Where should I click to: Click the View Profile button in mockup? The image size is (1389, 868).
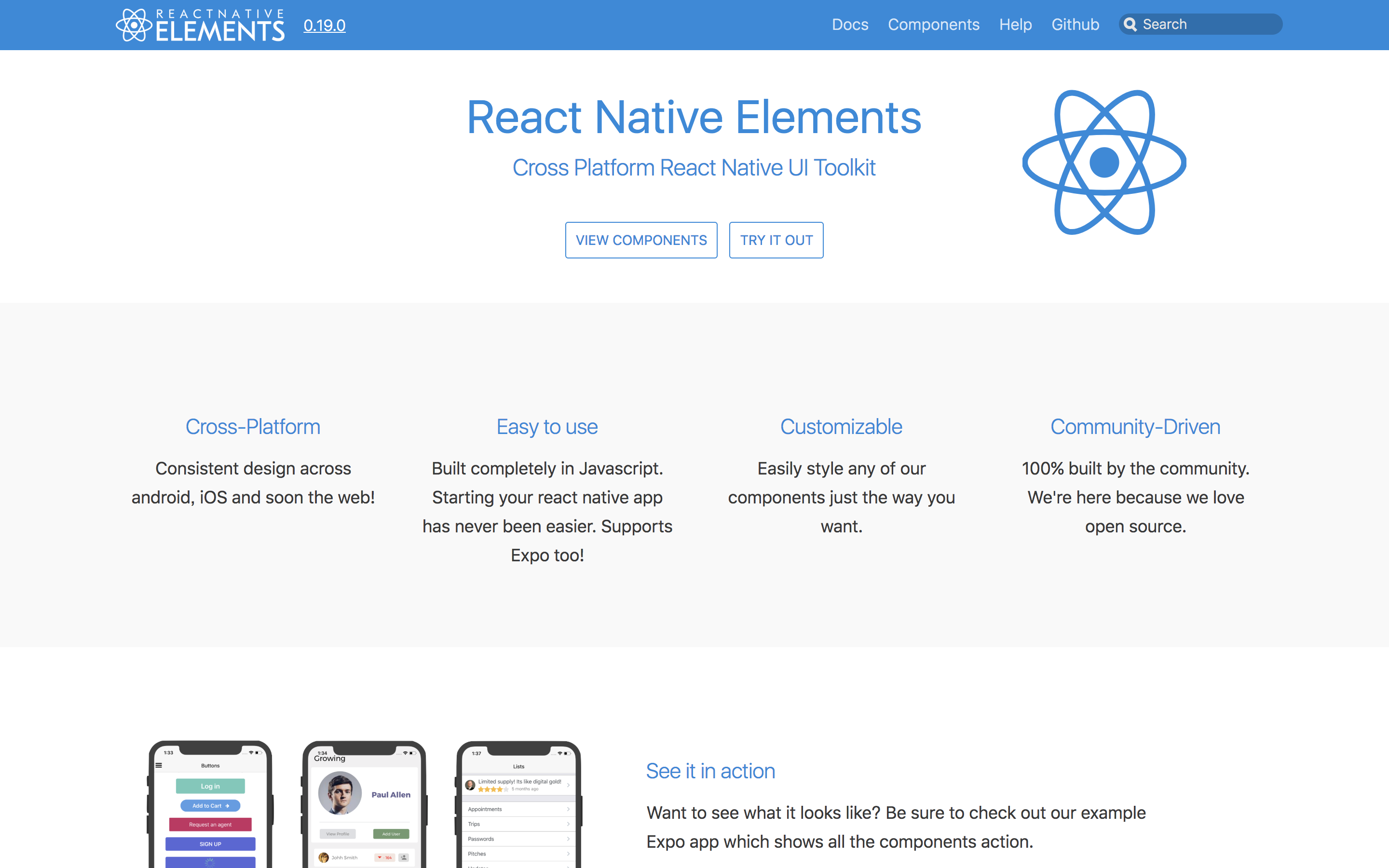pos(338,834)
